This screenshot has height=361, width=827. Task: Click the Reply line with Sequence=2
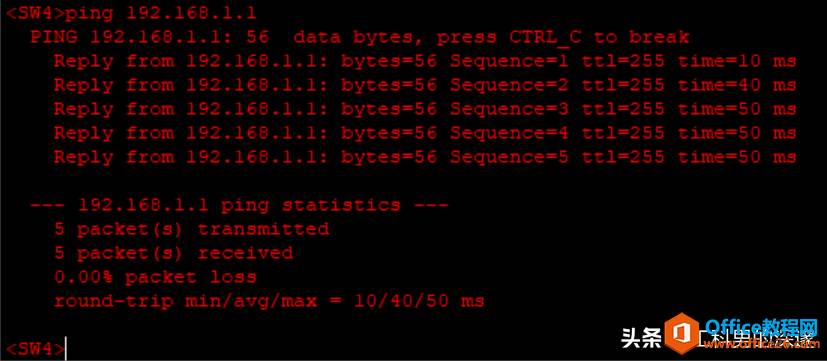pyautogui.click(x=425, y=85)
